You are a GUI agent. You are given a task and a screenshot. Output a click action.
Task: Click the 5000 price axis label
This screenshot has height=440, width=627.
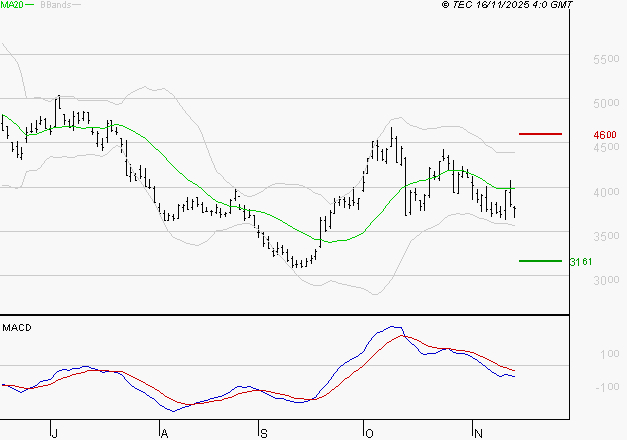(606, 103)
